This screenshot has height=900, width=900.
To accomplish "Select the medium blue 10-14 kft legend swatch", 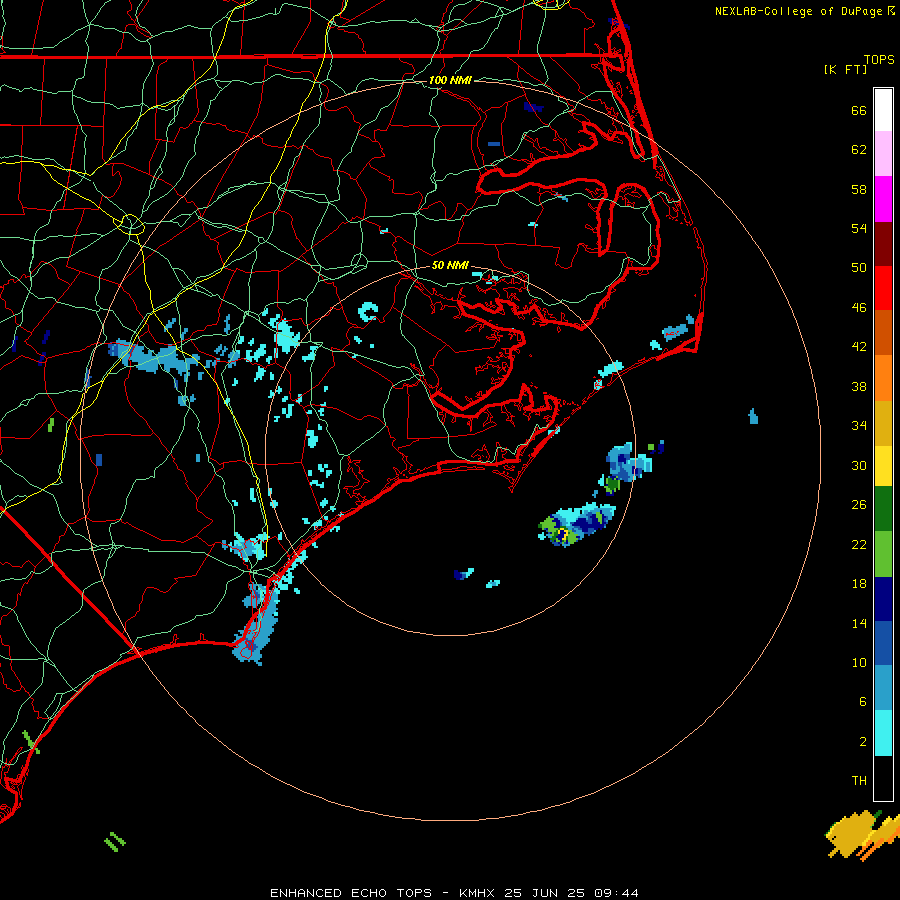I will (883, 643).
